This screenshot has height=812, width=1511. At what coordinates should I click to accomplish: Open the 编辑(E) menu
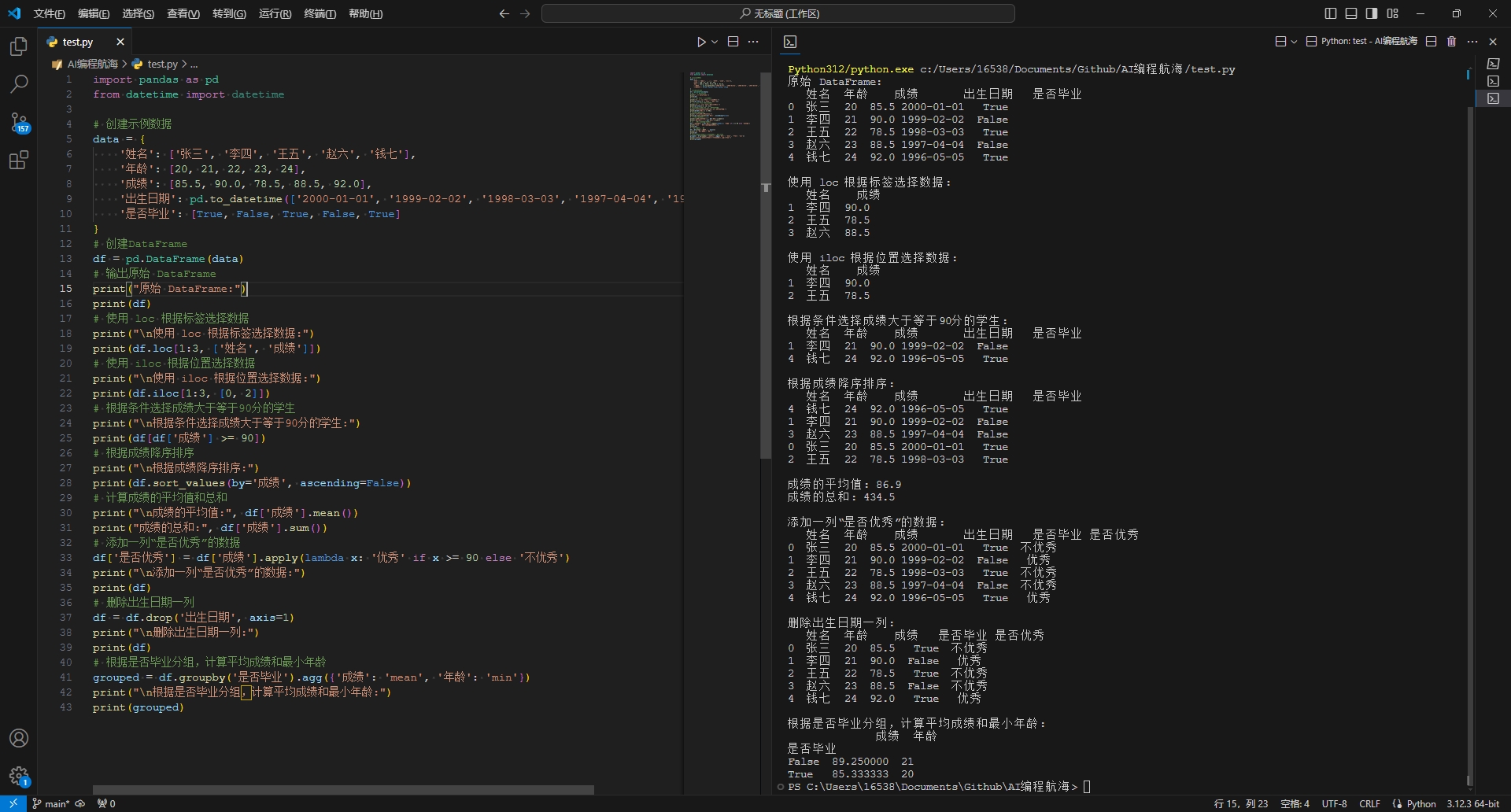[x=94, y=13]
